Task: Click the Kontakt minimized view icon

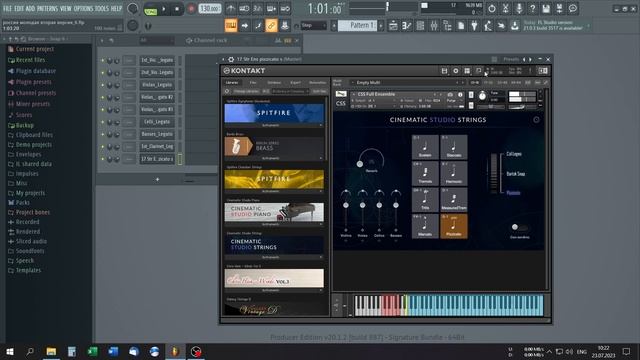Action: coord(478,71)
